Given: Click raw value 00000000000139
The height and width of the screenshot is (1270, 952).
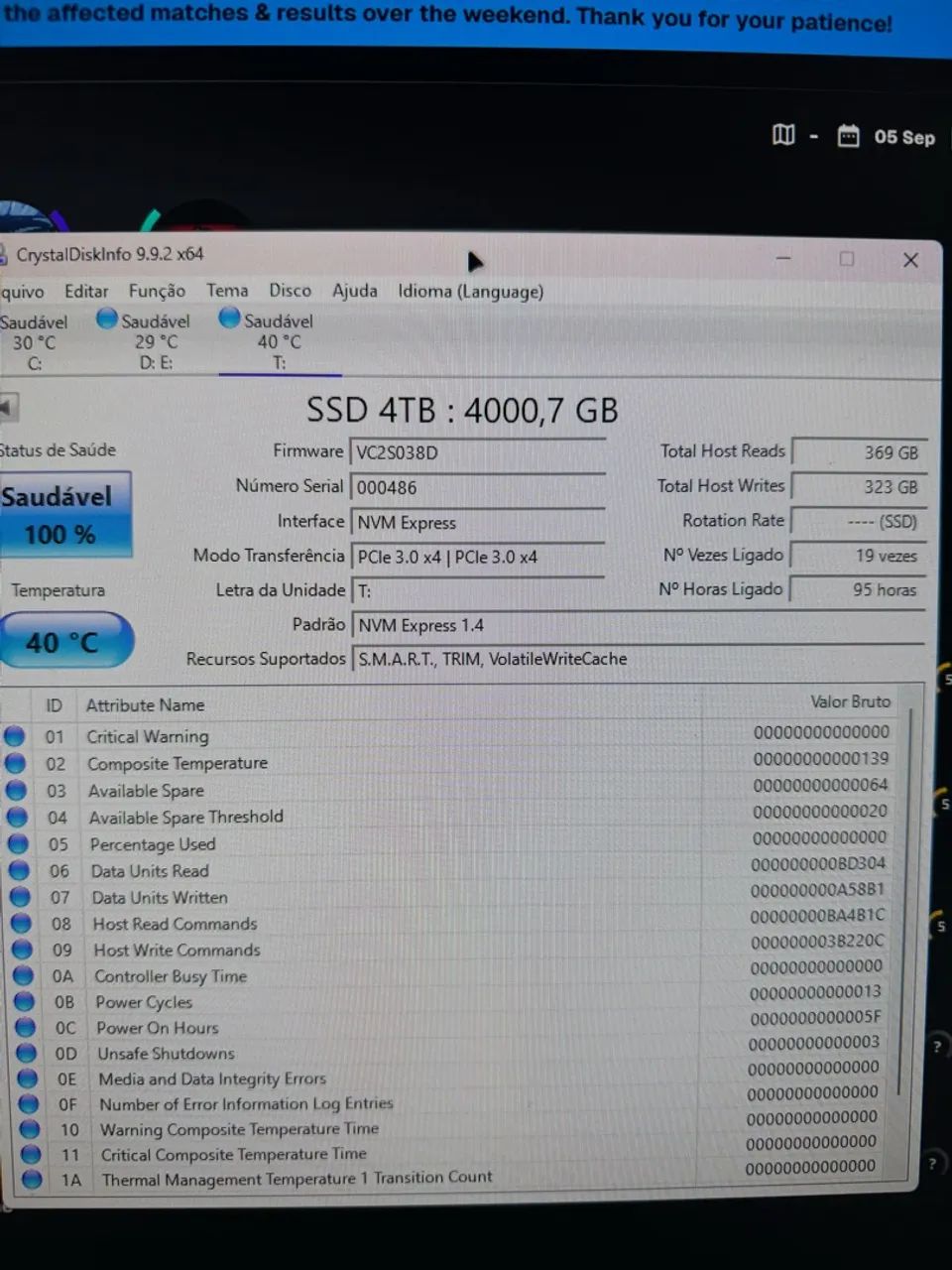Looking at the screenshot, I should (x=821, y=758).
